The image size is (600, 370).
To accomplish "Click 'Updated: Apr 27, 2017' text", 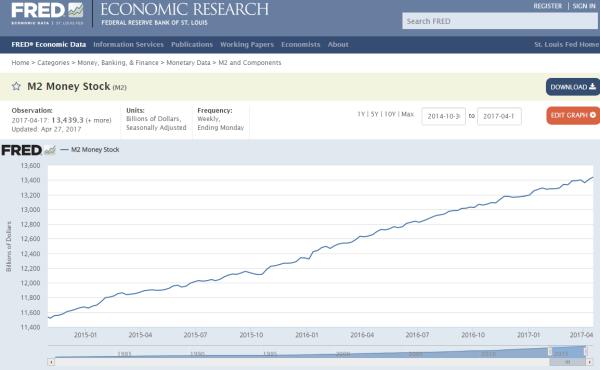I will point(46,129).
